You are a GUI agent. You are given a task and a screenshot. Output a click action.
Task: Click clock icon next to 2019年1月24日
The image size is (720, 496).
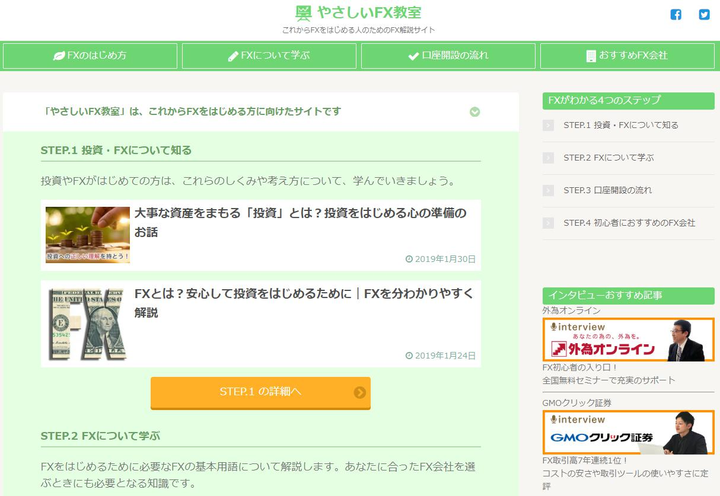point(409,355)
